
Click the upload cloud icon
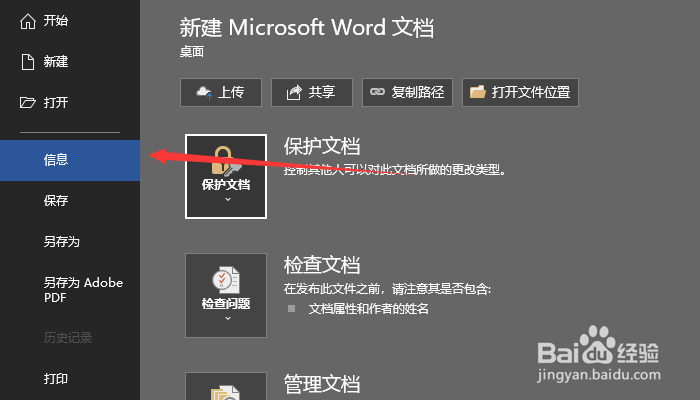[x=204, y=93]
